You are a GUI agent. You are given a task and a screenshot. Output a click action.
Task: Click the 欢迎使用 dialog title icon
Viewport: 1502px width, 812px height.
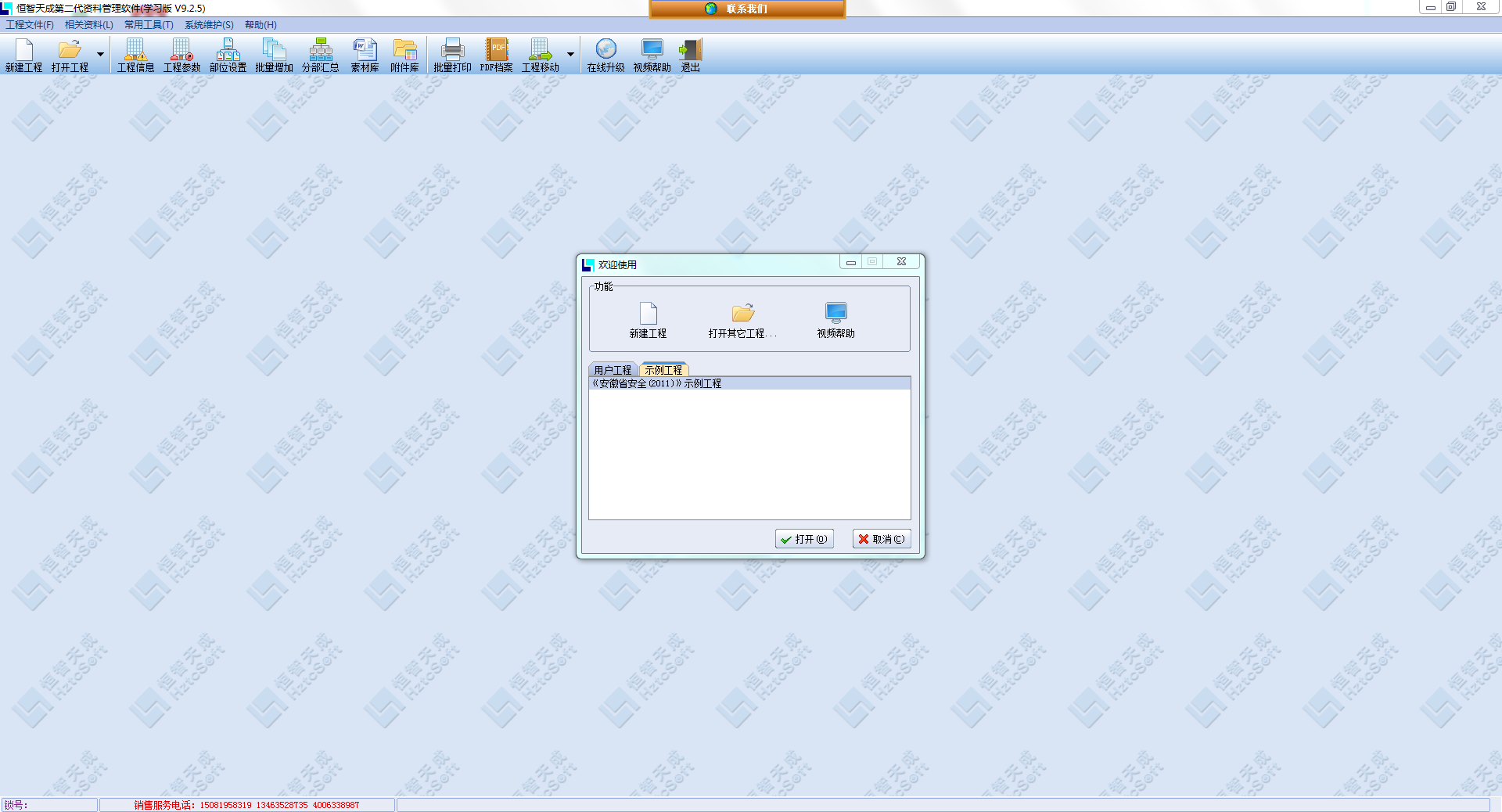(x=588, y=264)
